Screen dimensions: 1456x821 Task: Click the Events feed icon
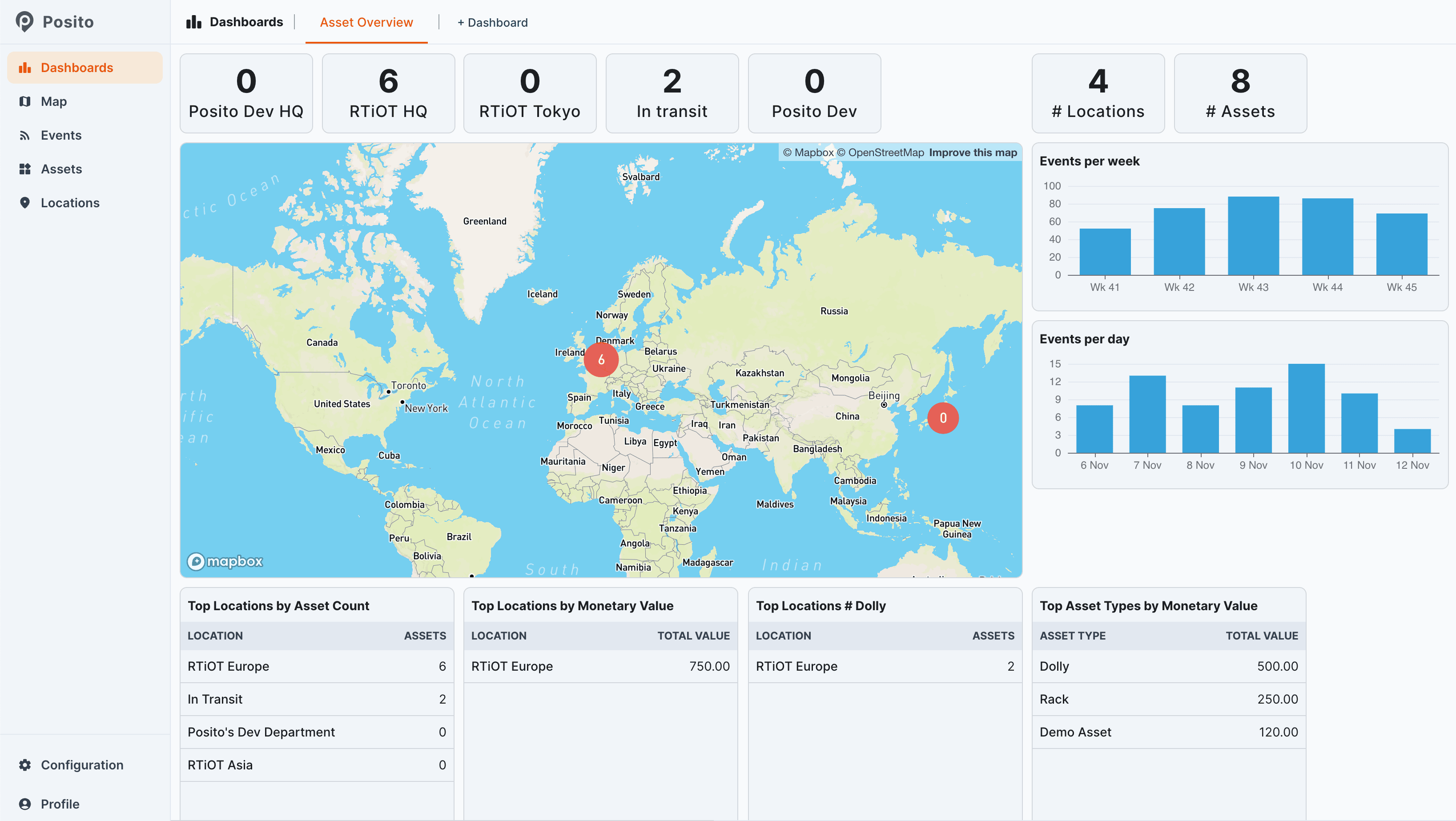pos(25,135)
